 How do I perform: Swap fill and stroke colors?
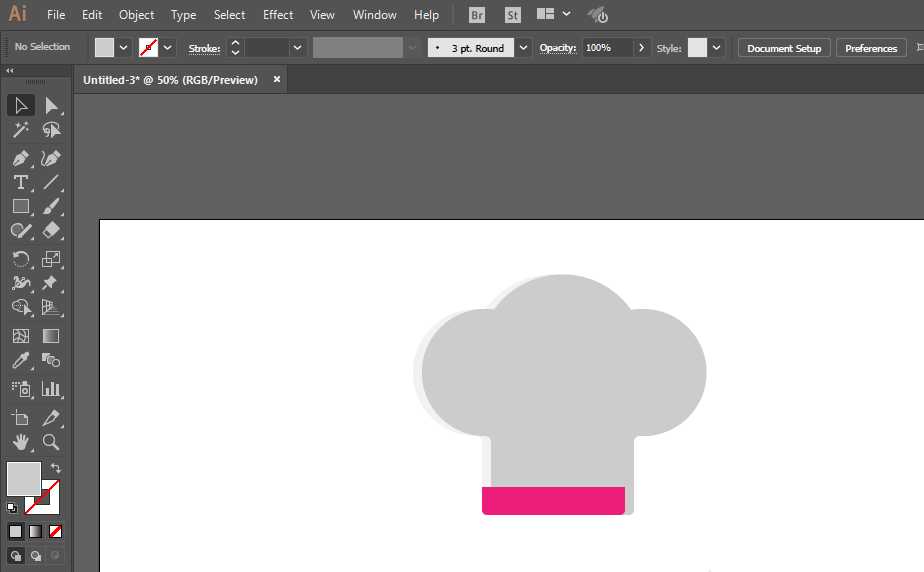click(55, 468)
